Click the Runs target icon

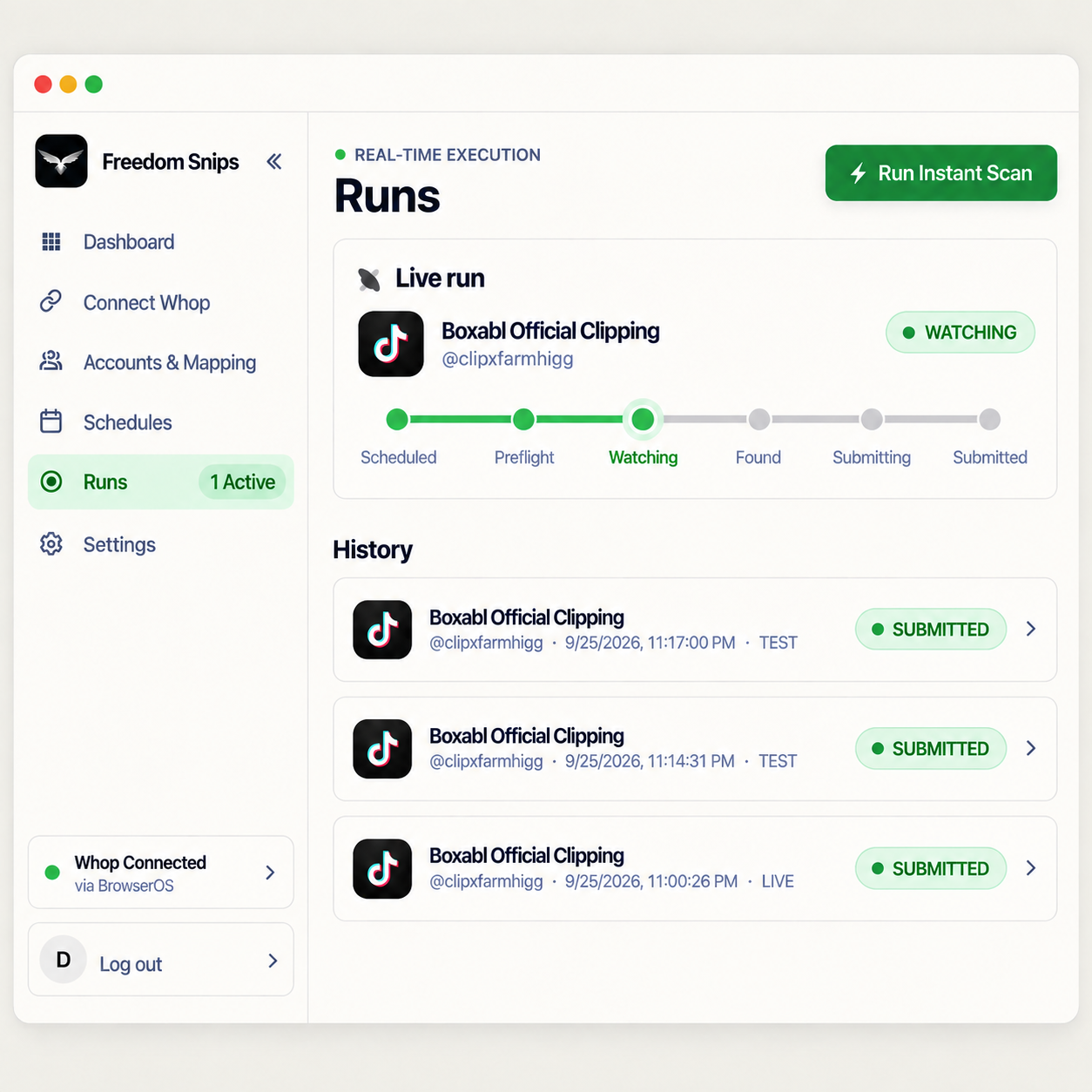coord(51,482)
